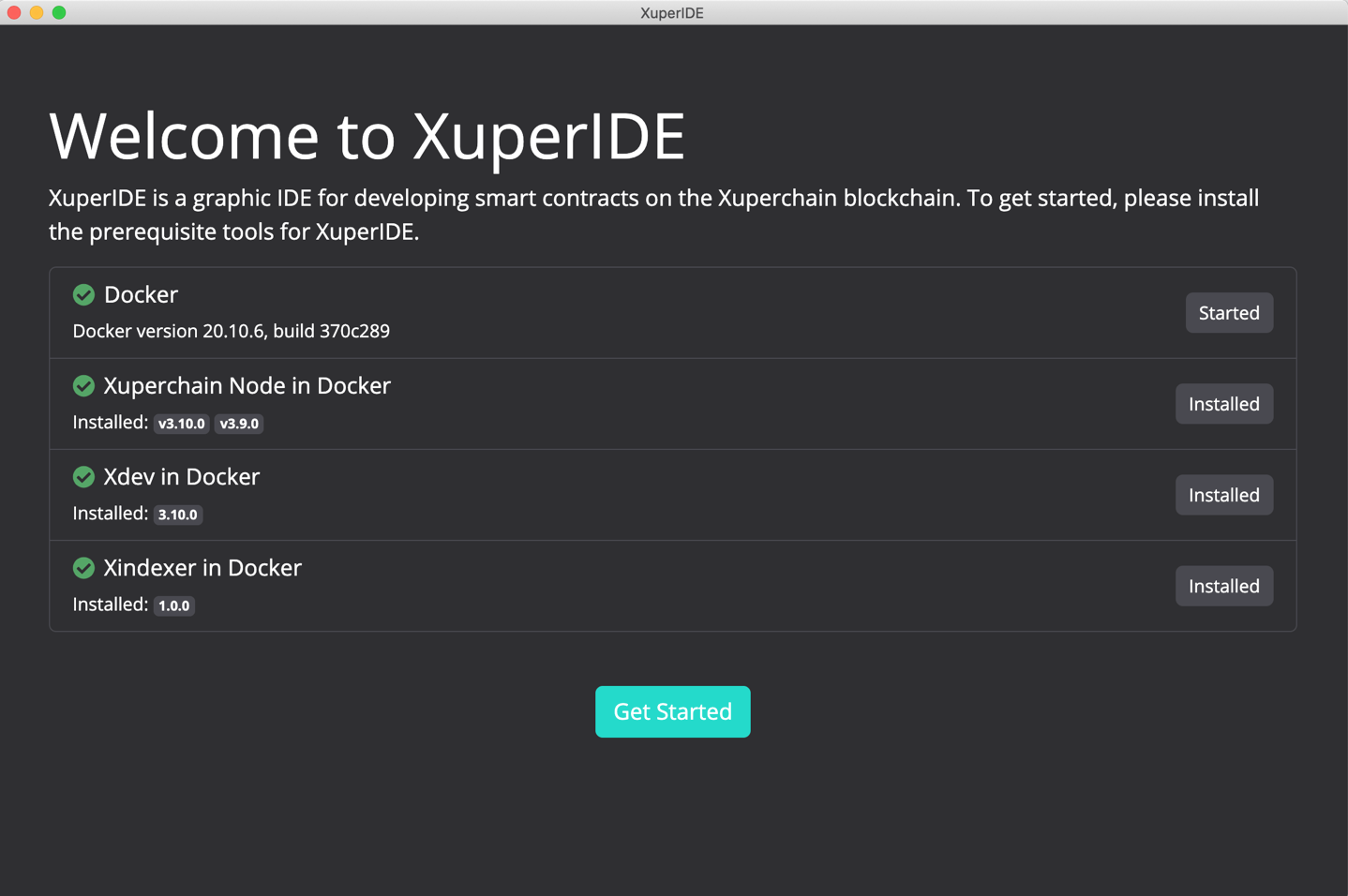
Task: Minimize the window with yellow button
Action: coord(37,12)
